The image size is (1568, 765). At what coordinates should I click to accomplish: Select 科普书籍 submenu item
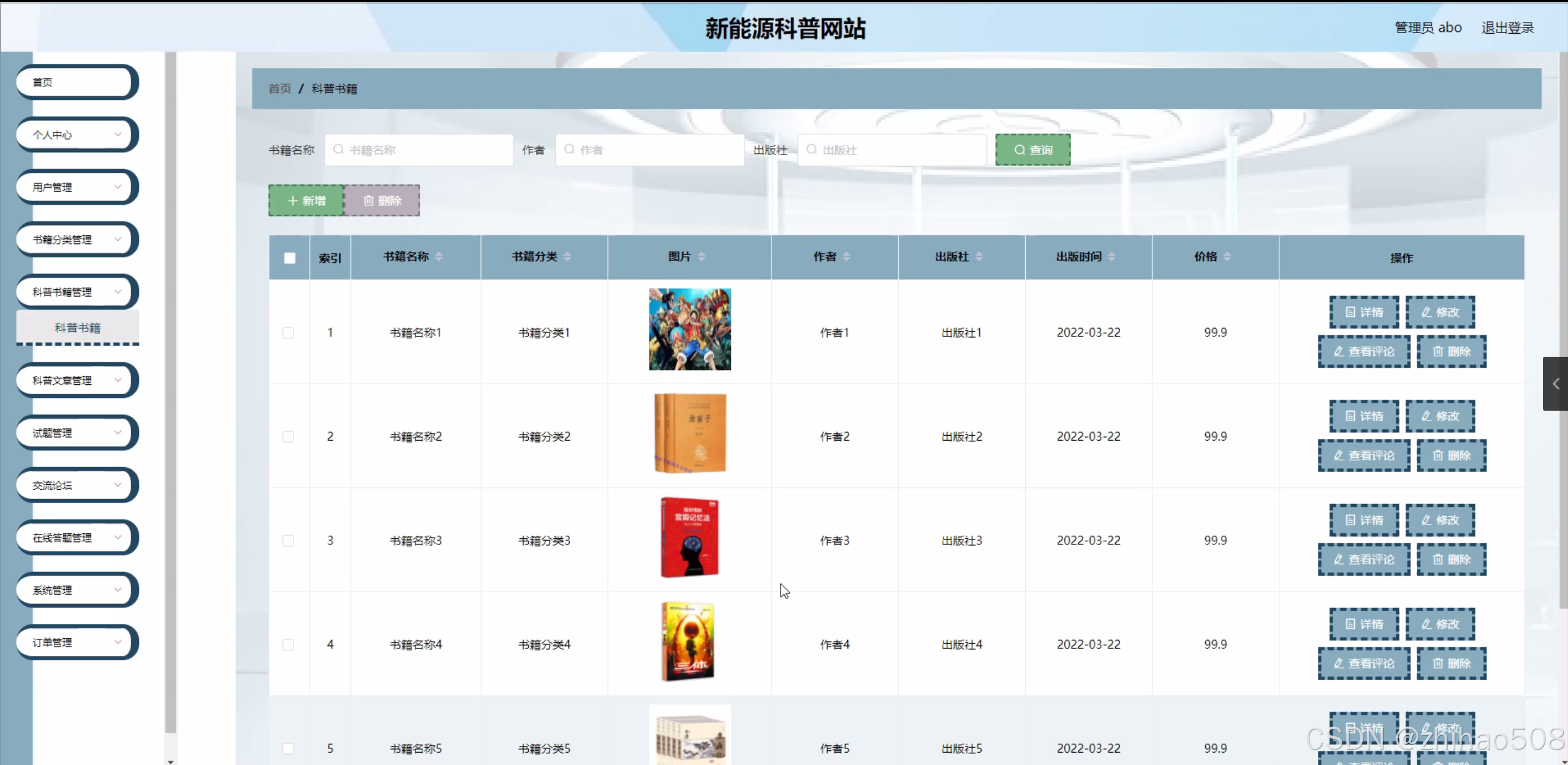pyautogui.click(x=77, y=327)
